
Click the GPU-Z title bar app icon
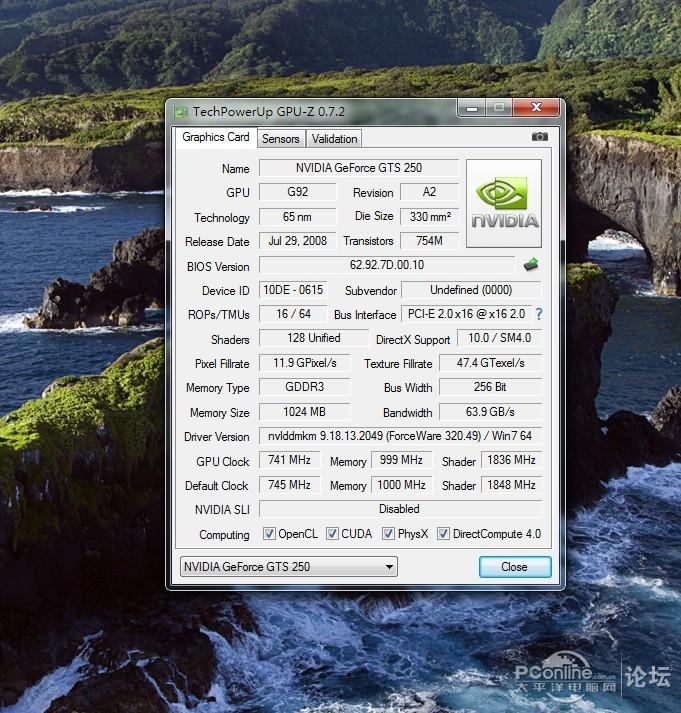click(181, 112)
